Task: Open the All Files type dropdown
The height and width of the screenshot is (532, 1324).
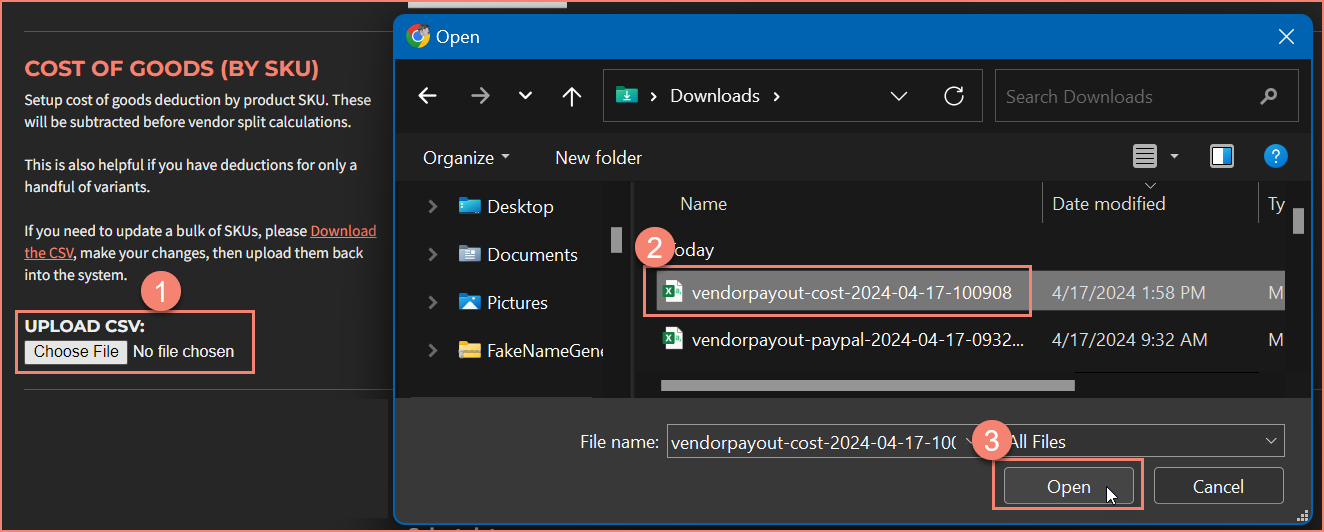Action: (x=1144, y=441)
